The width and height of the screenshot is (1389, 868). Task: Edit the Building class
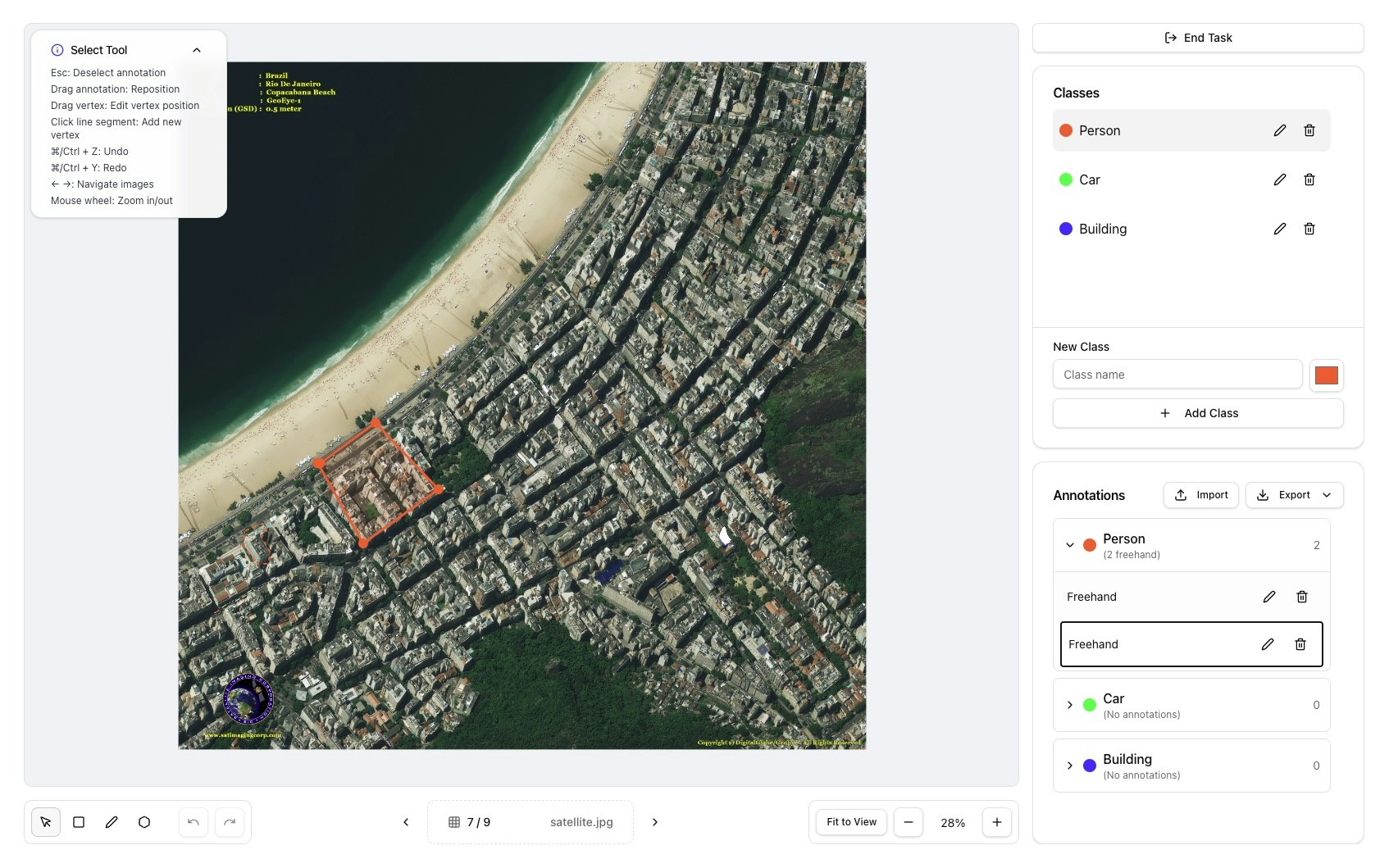1280,229
